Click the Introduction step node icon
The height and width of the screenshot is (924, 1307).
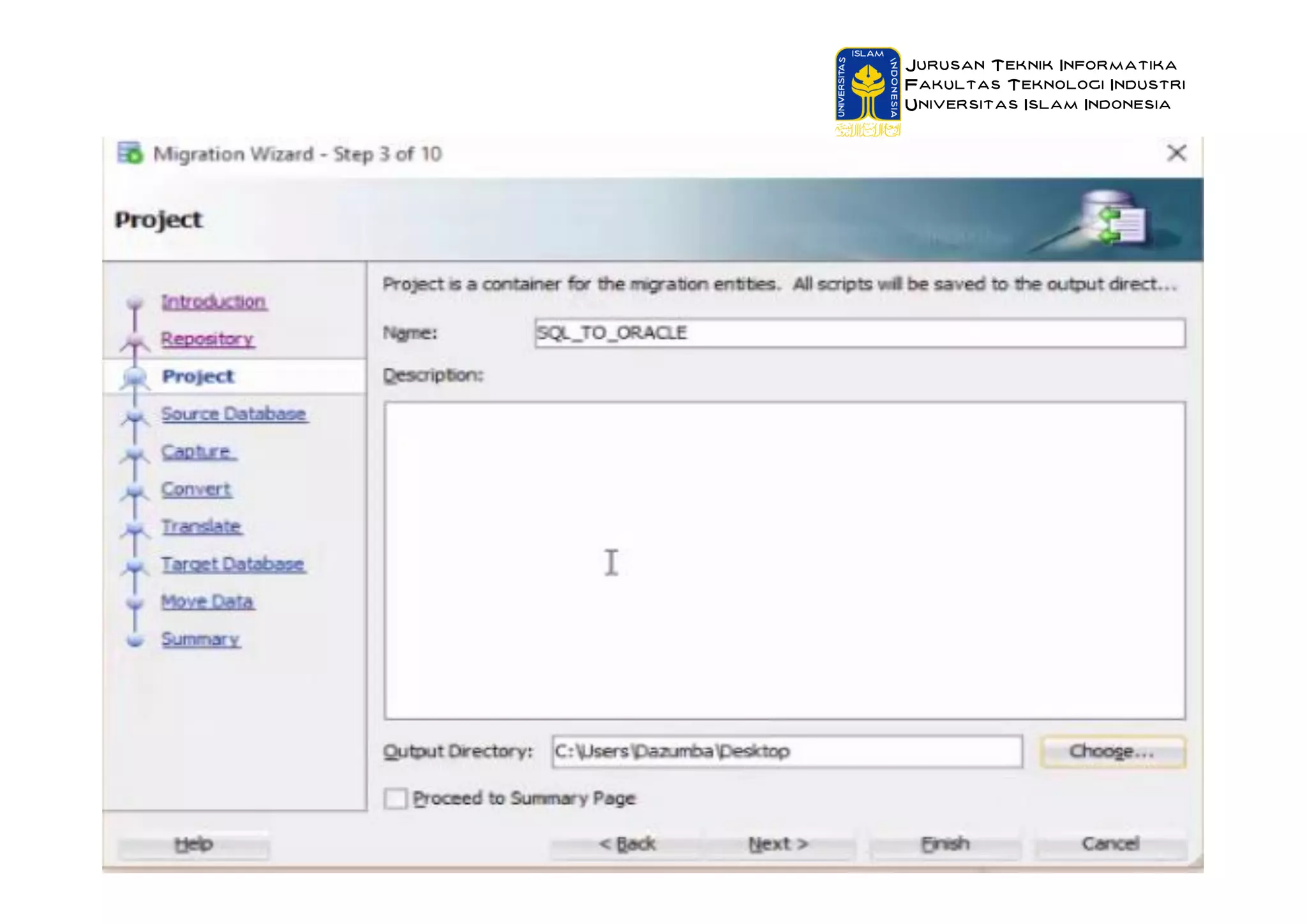(x=135, y=302)
